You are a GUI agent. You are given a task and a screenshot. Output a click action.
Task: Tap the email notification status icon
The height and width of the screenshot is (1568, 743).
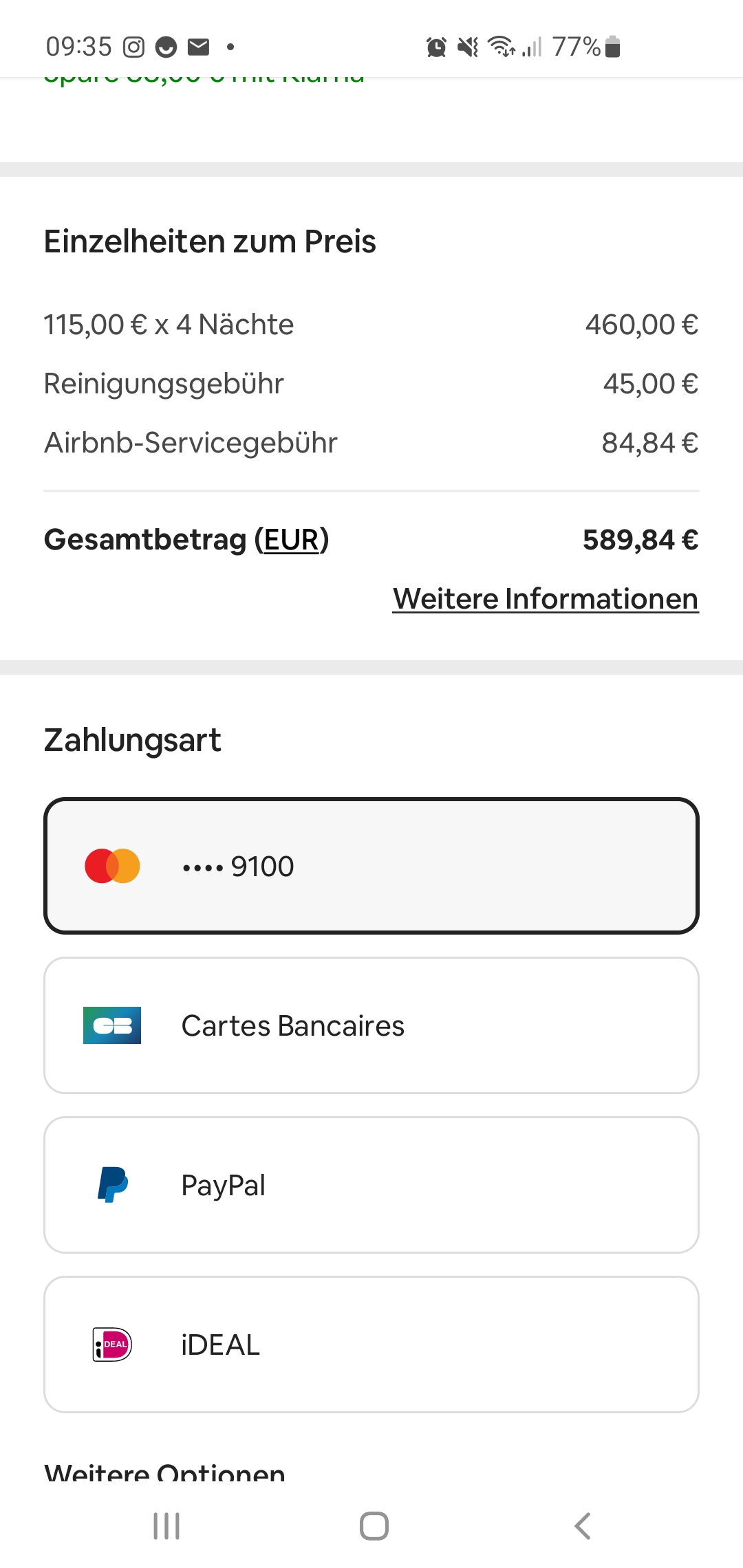[198, 47]
